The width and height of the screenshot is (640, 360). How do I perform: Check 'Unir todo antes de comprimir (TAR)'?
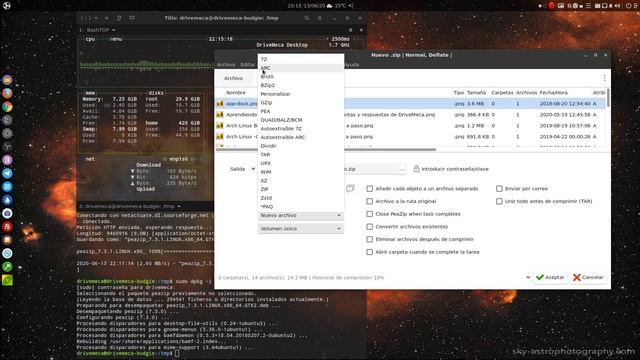tap(499, 201)
